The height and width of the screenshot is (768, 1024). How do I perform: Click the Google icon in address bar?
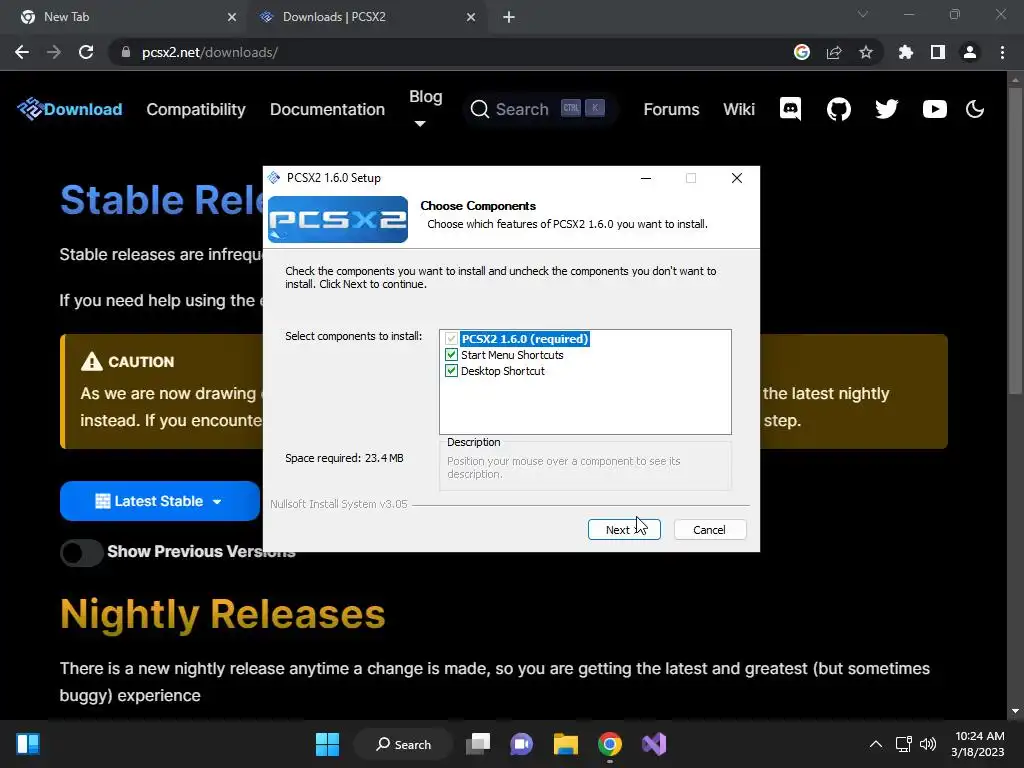[802, 52]
